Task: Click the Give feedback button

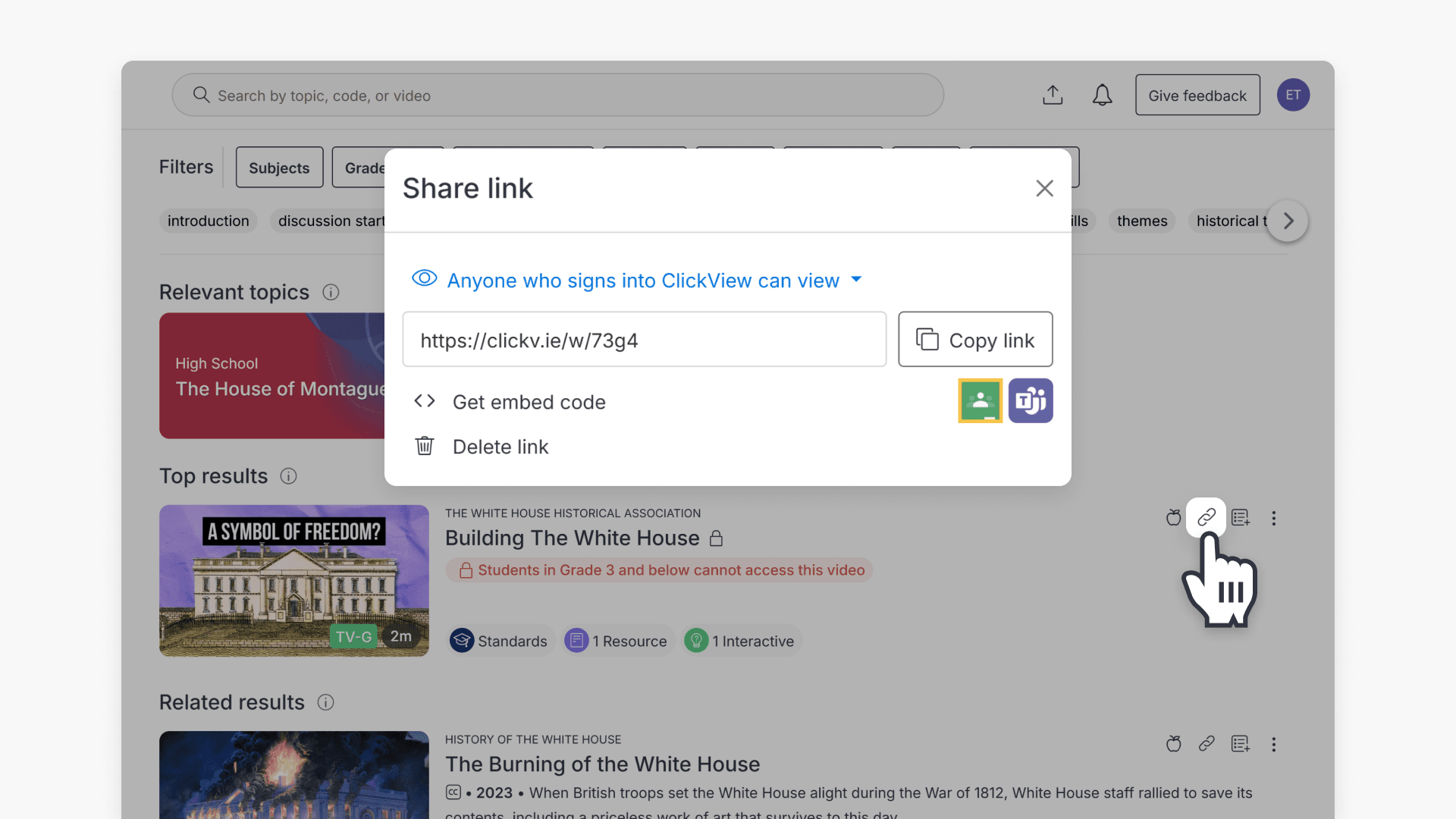Action: pos(1197,95)
